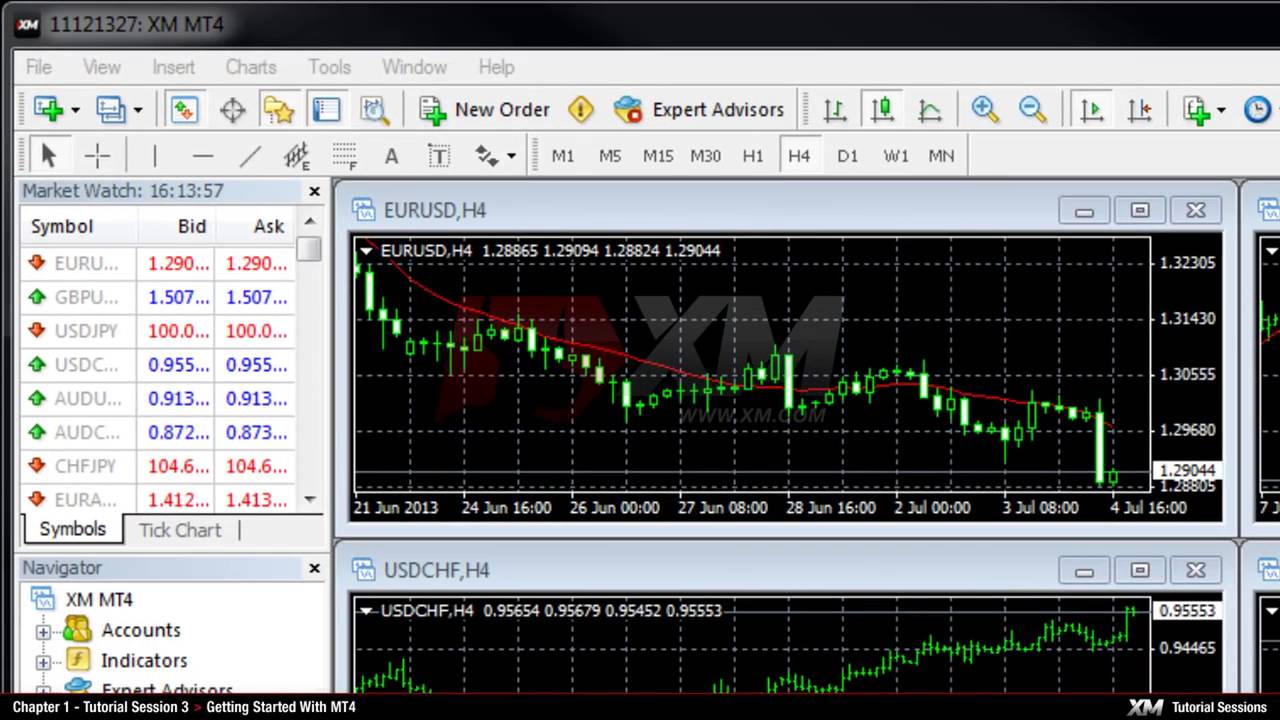Viewport: 1280px width, 720px height.
Task: Open the Help menu
Action: [496, 67]
